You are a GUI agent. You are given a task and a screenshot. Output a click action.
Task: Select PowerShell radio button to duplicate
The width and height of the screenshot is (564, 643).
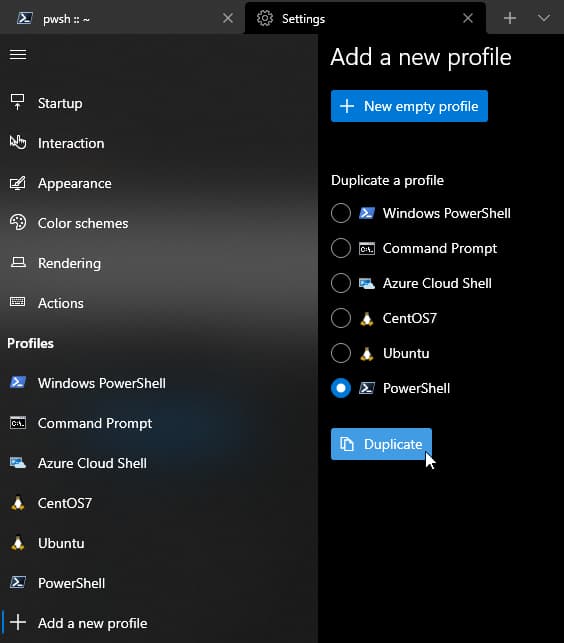340,388
